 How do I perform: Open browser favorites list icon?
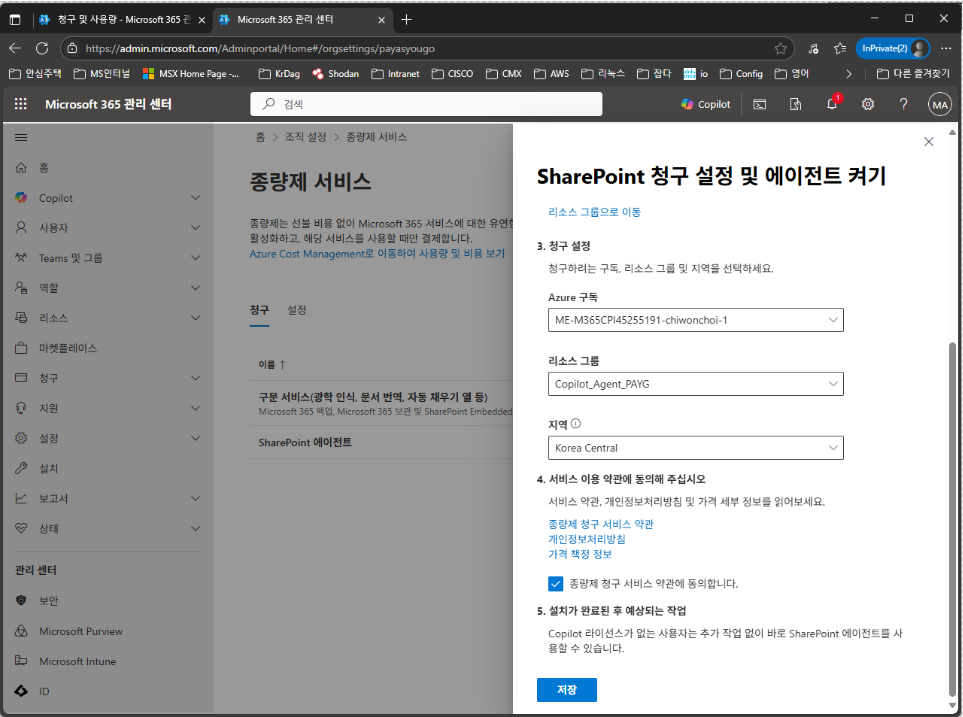(x=840, y=49)
